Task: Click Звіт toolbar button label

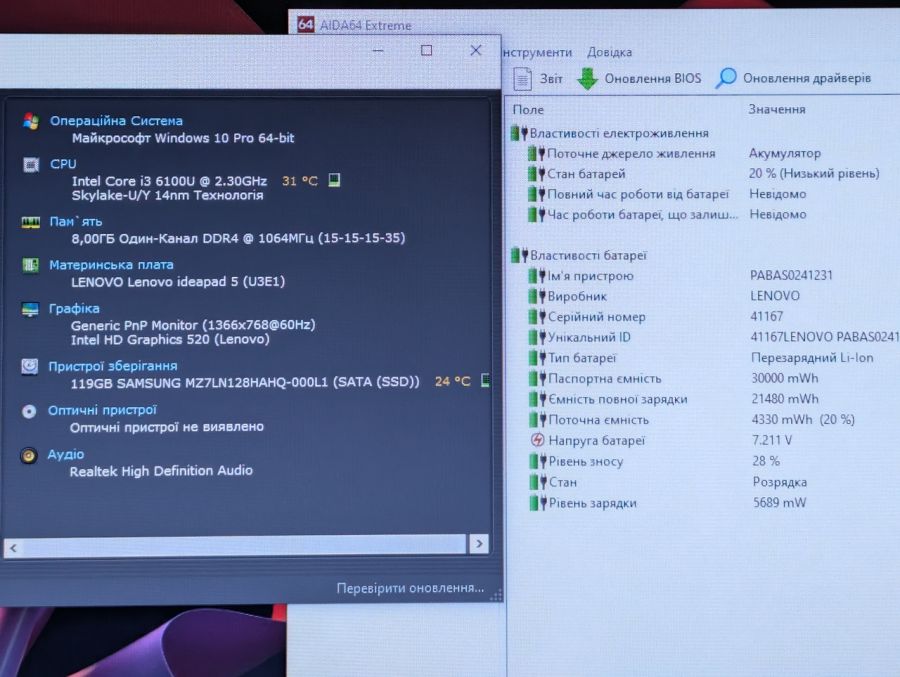Action: click(551, 79)
